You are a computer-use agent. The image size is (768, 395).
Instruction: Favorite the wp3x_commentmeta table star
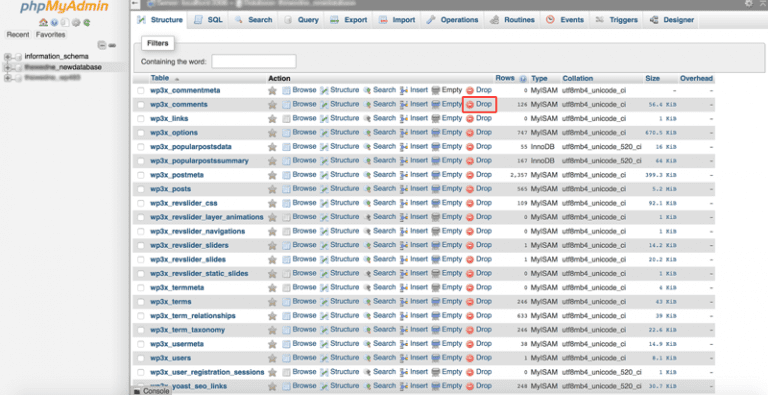tap(272, 91)
